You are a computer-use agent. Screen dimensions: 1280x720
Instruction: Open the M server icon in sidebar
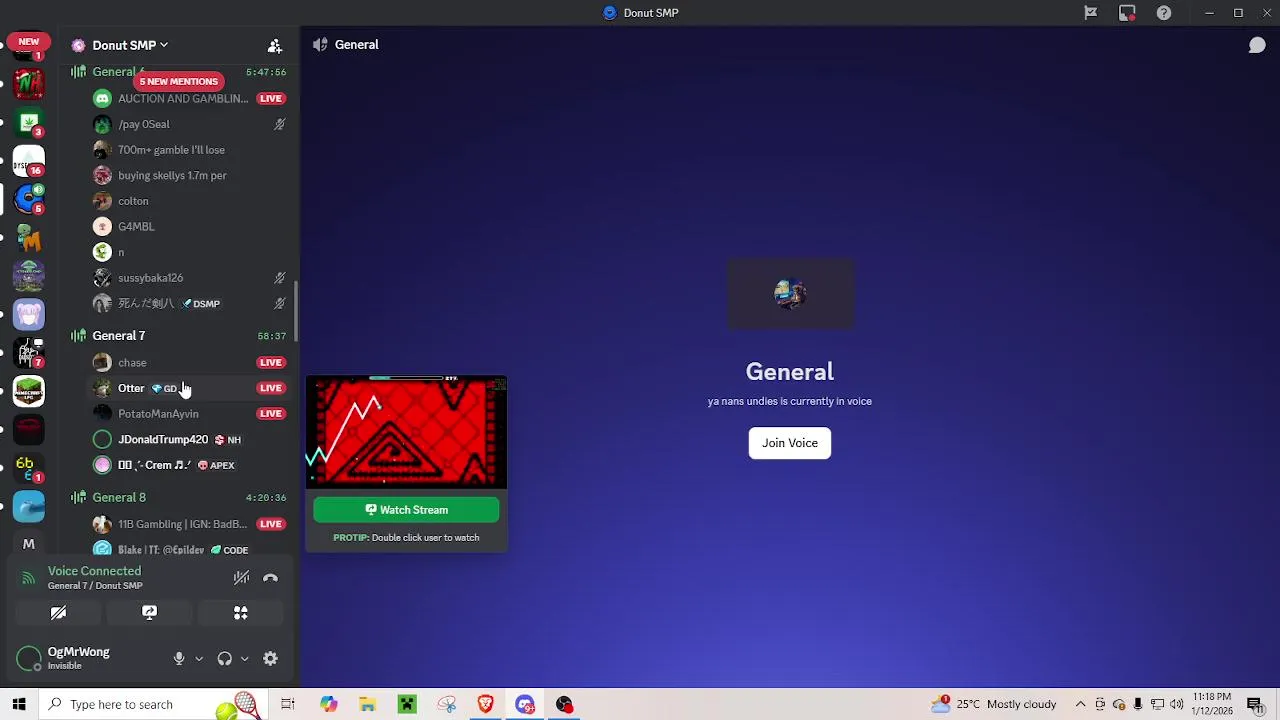click(x=29, y=544)
